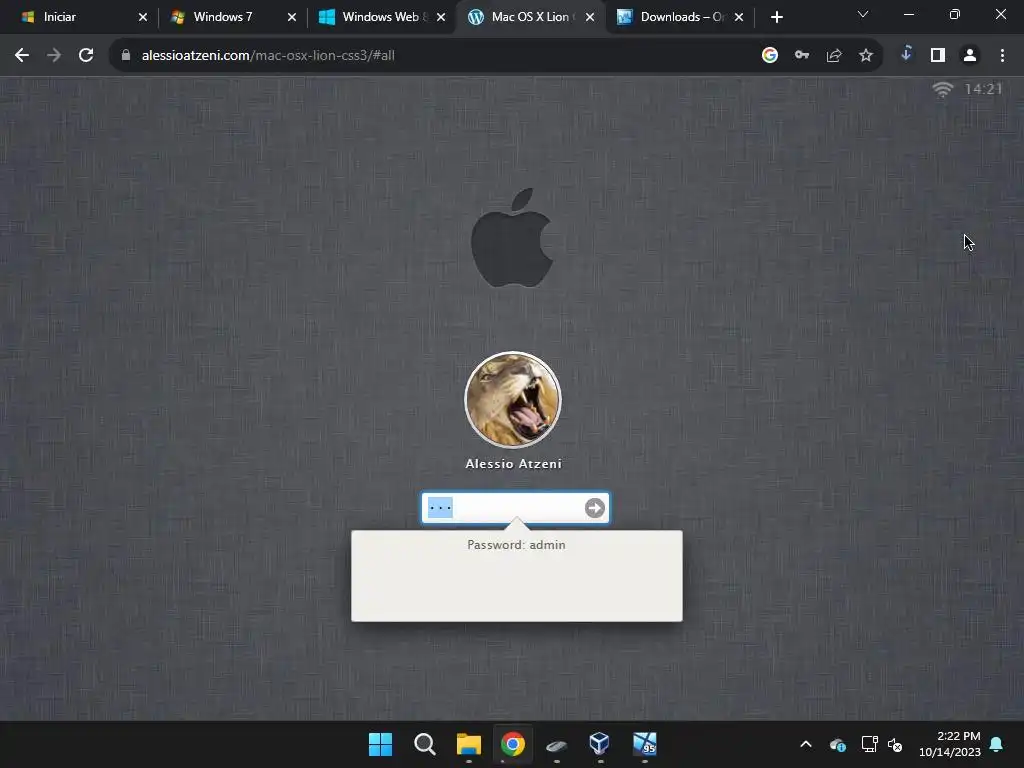
Task: Click the 'Password: admin' hint text
Action: tap(516, 545)
